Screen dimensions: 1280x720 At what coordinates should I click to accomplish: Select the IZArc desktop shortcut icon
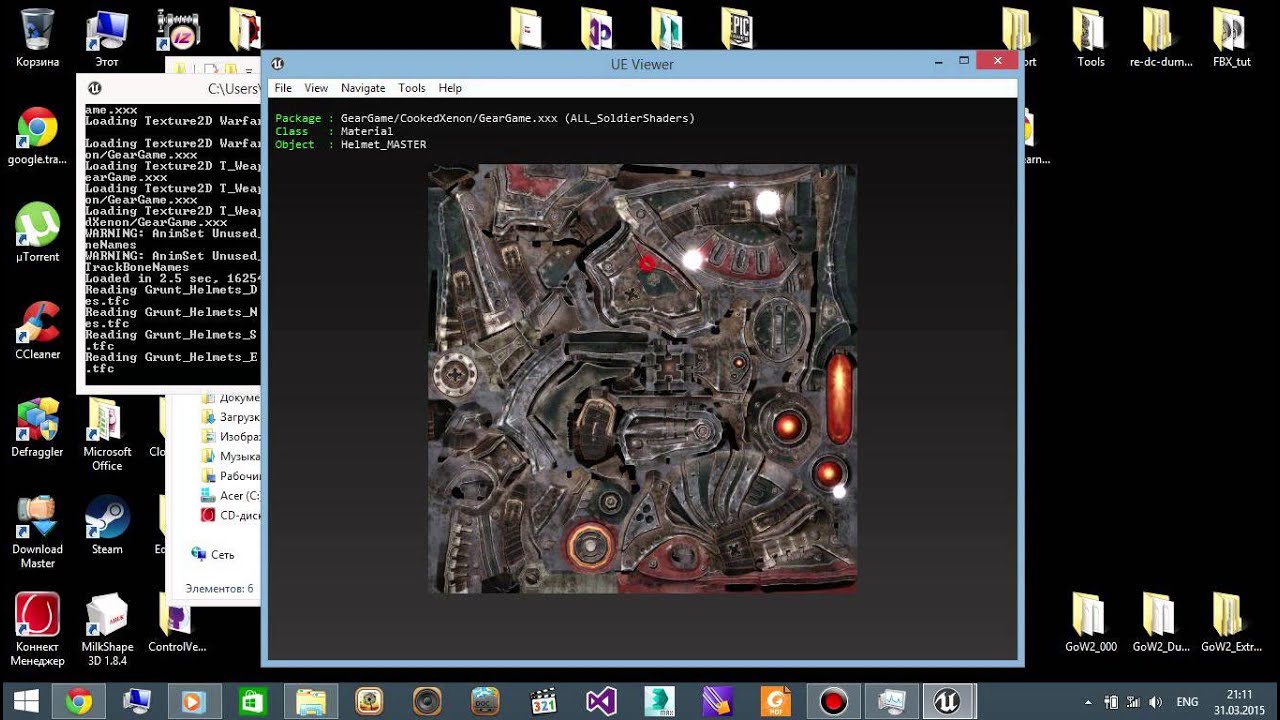click(x=177, y=30)
